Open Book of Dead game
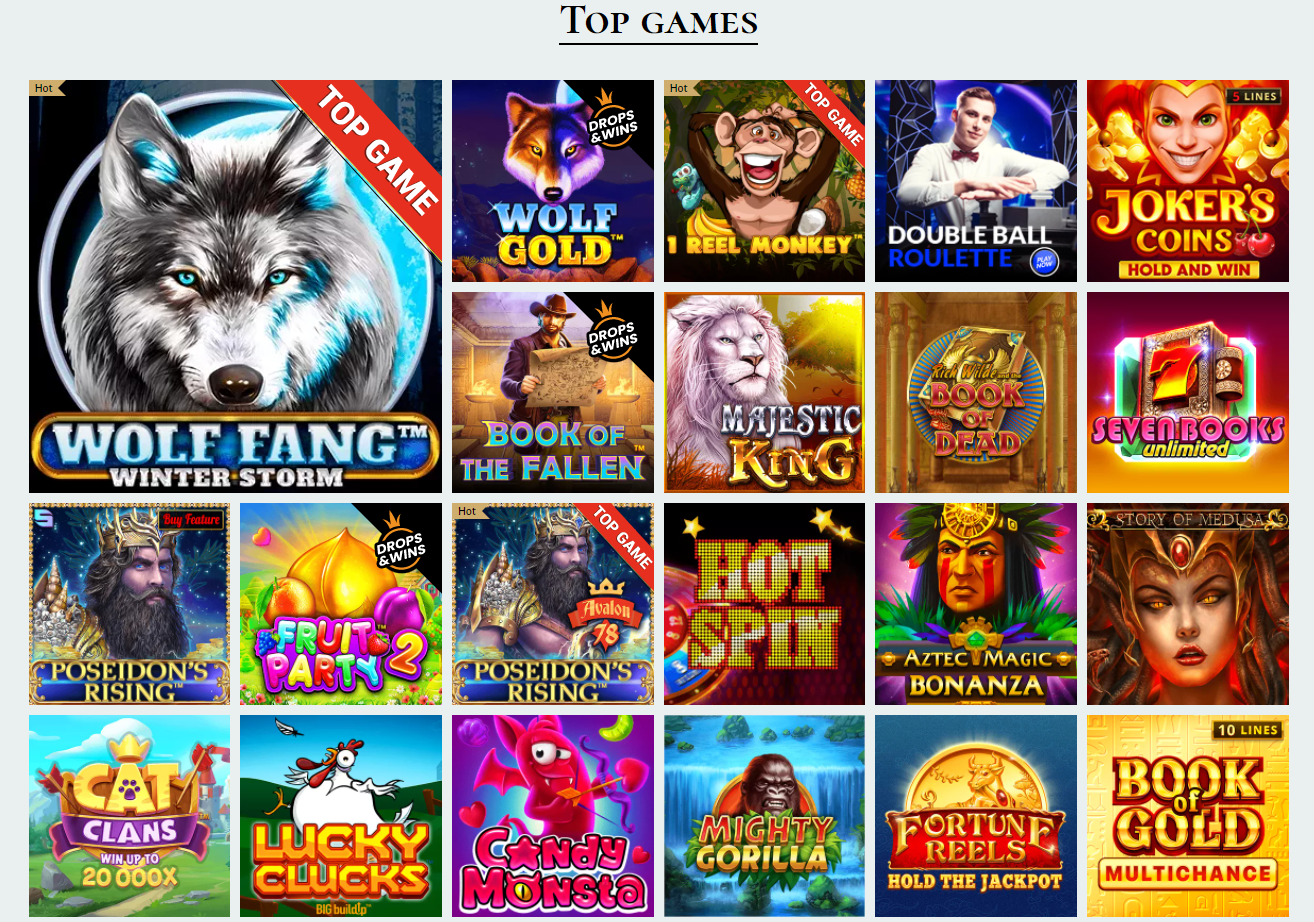The width and height of the screenshot is (1314, 922). (976, 392)
